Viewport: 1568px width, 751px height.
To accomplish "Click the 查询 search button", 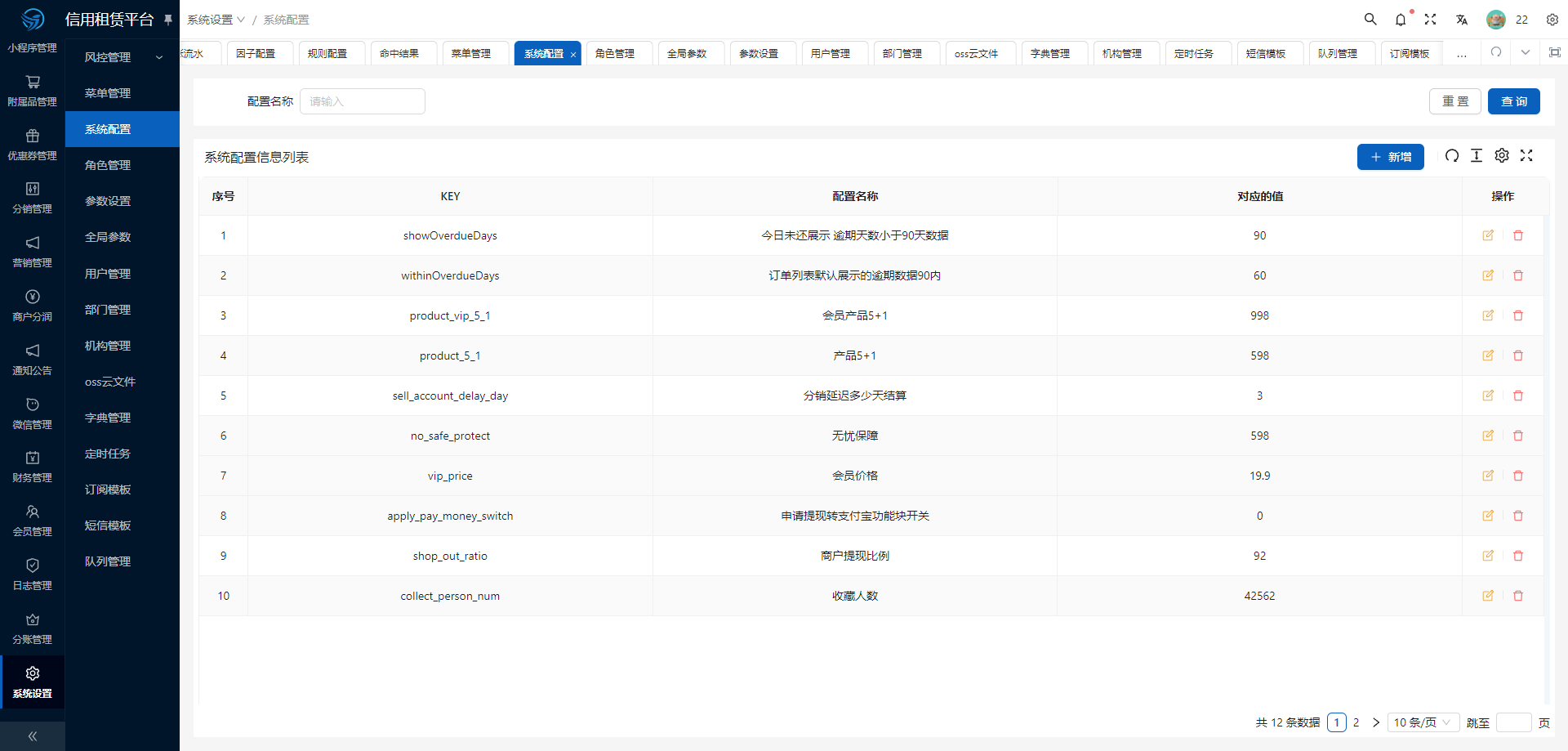I will tap(1513, 101).
